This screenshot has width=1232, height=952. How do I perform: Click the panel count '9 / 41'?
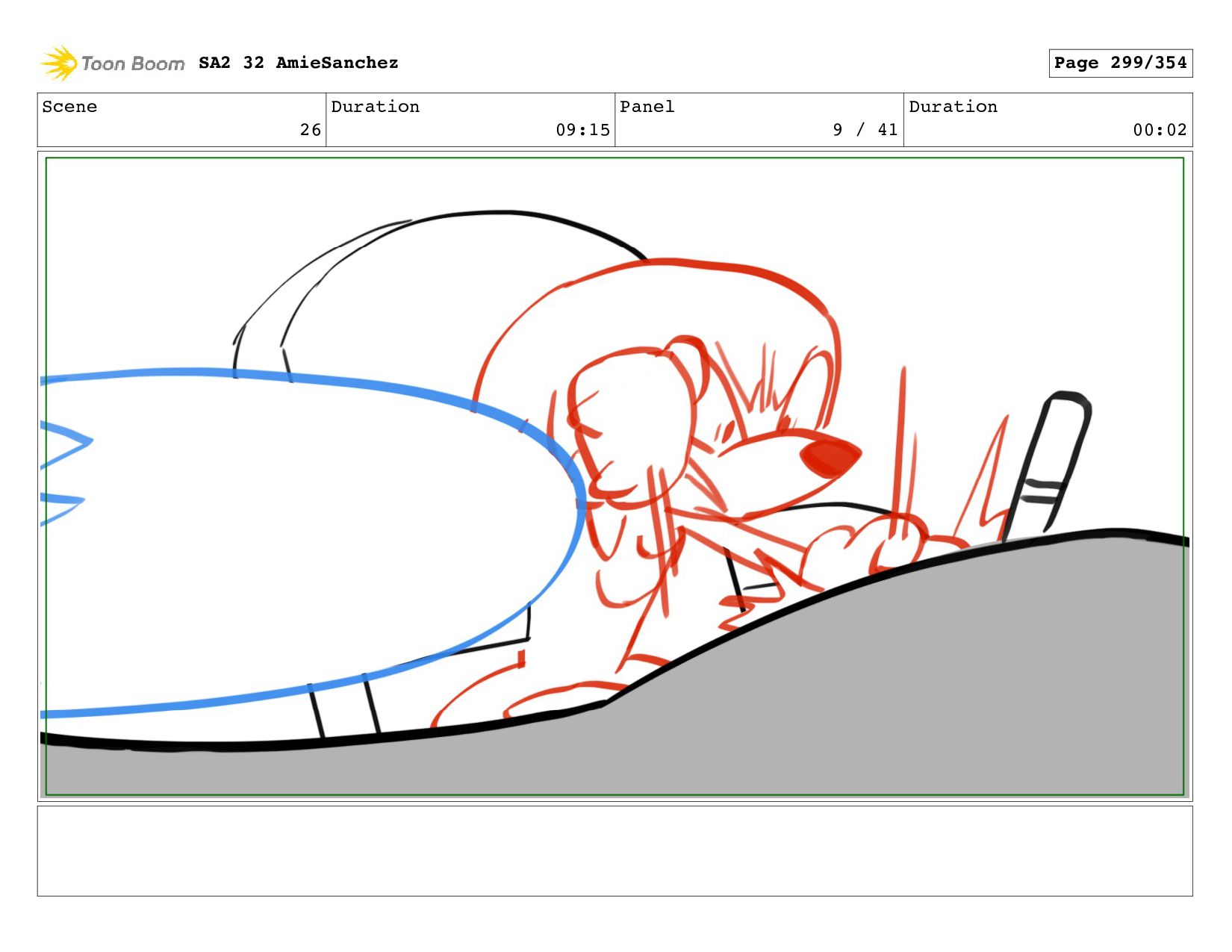(x=865, y=130)
